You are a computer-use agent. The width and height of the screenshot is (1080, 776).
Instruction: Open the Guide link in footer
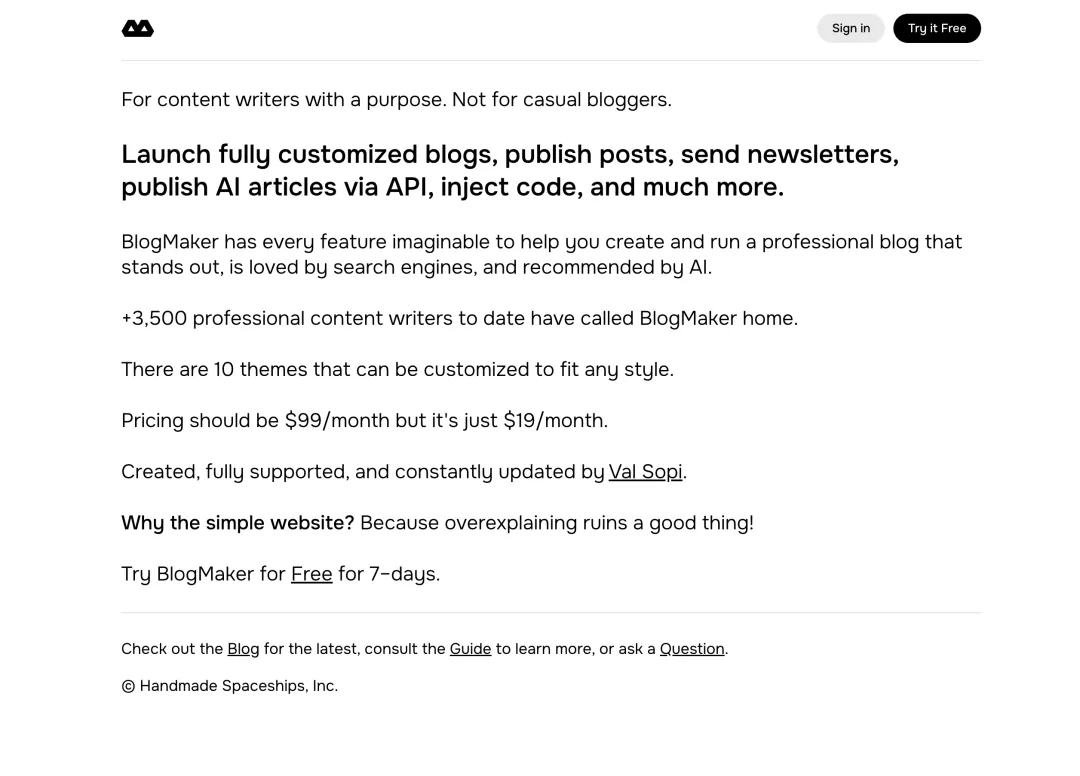pos(470,649)
